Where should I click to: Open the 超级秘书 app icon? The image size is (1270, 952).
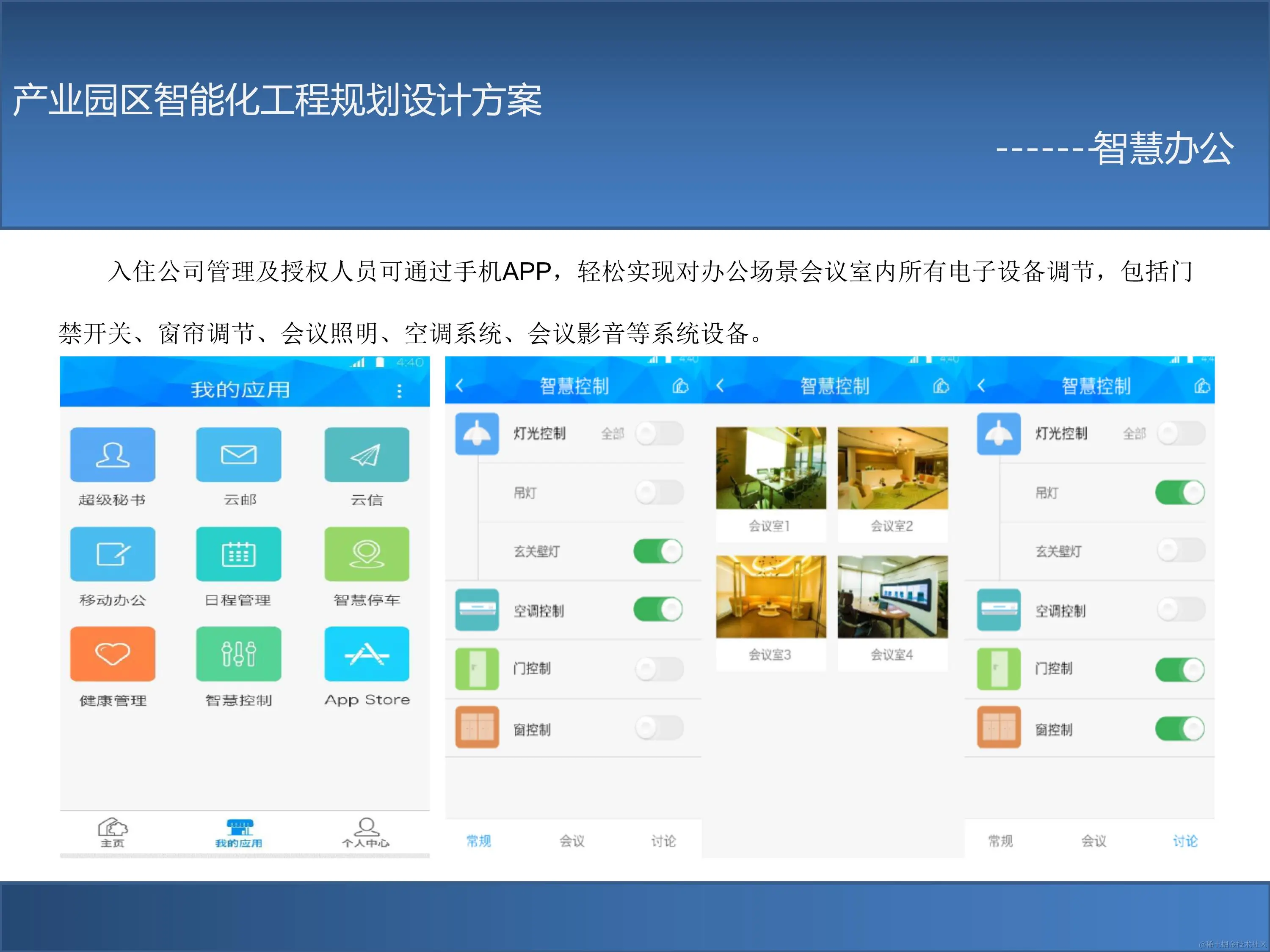point(113,455)
